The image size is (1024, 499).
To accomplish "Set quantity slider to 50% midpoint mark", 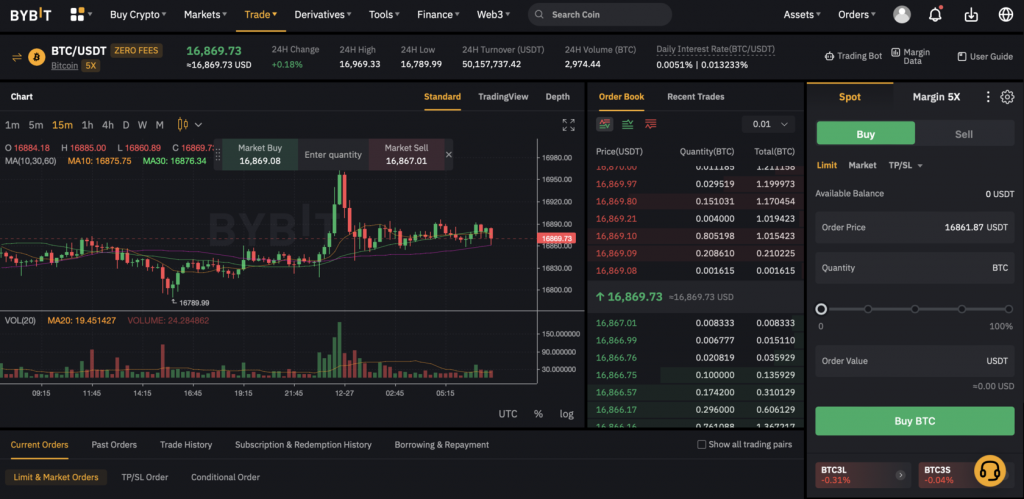I will (915, 309).
